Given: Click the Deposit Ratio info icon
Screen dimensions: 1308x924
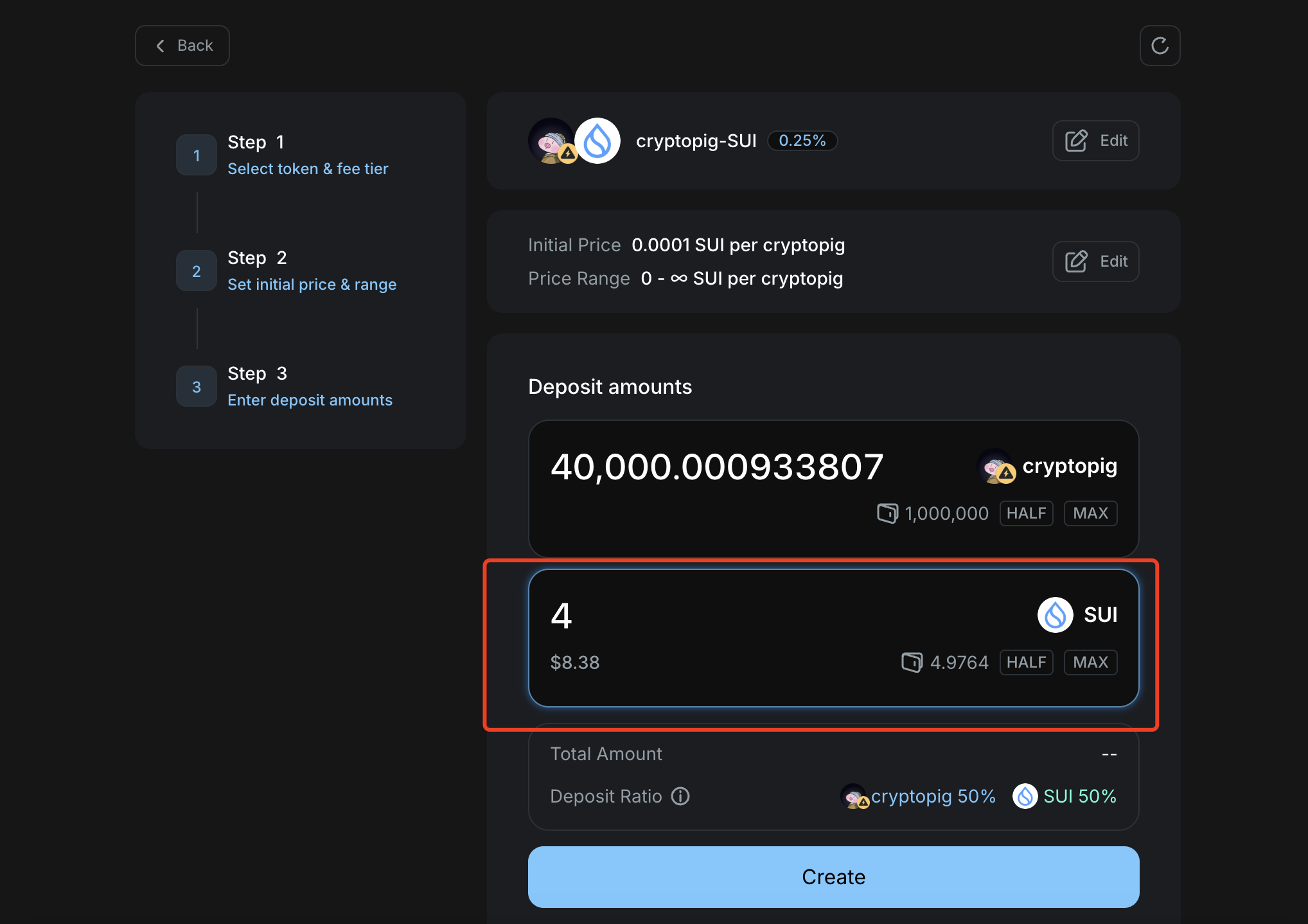Looking at the screenshot, I should click(x=680, y=796).
